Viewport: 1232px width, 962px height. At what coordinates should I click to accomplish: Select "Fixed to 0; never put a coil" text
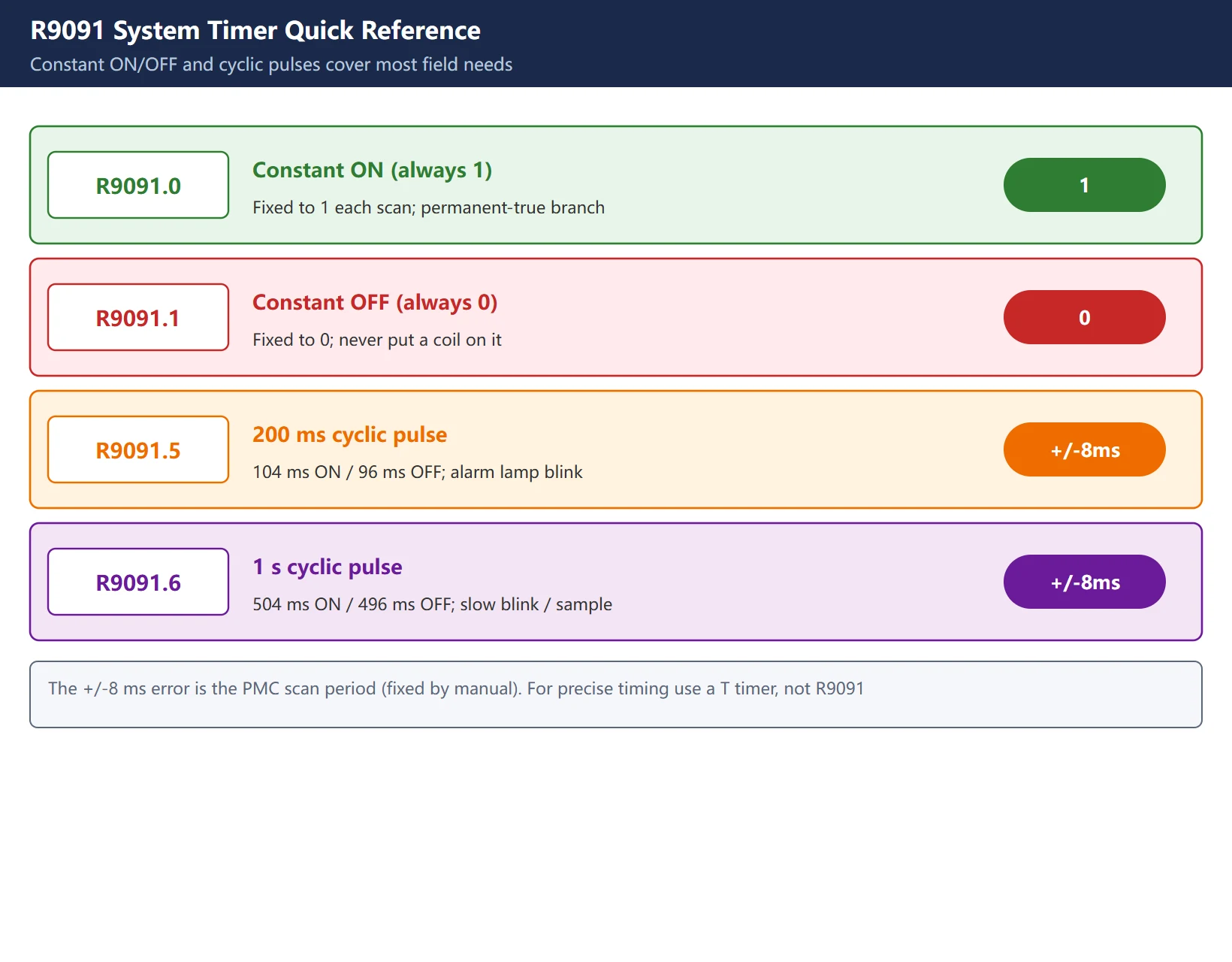coord(377,340)
